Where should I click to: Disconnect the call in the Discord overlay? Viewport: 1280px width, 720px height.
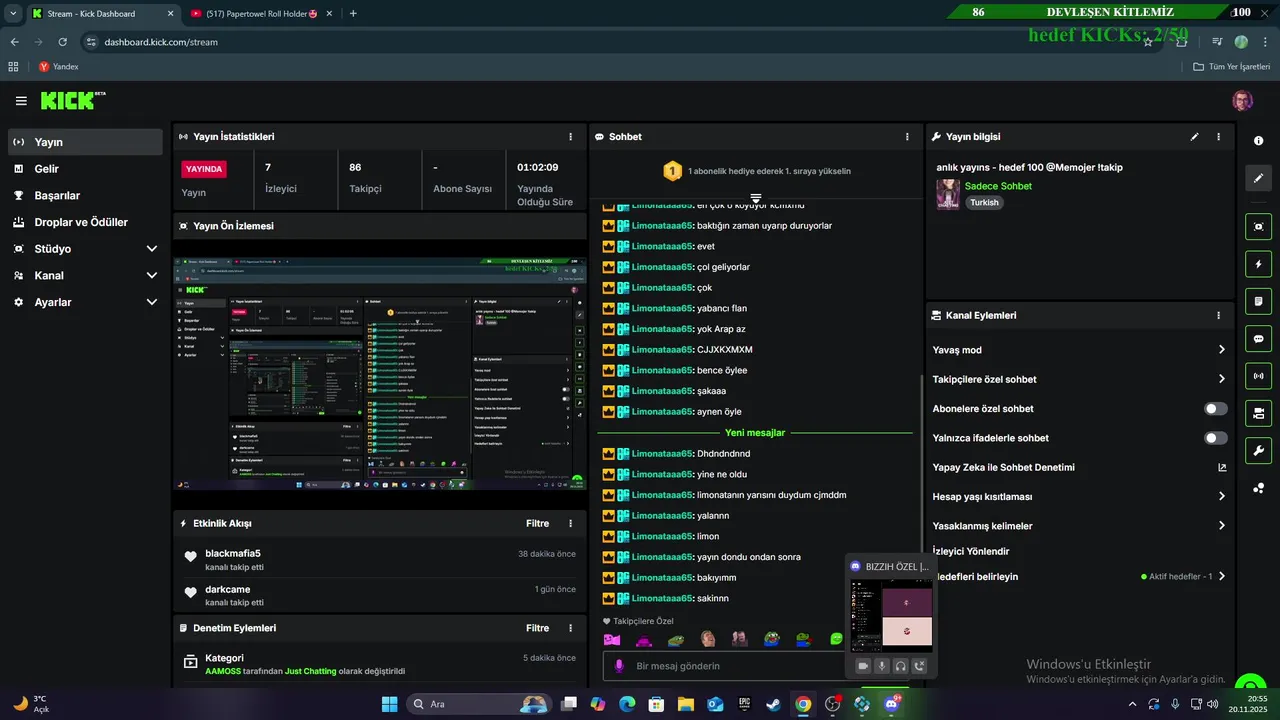tap(919, 666)
